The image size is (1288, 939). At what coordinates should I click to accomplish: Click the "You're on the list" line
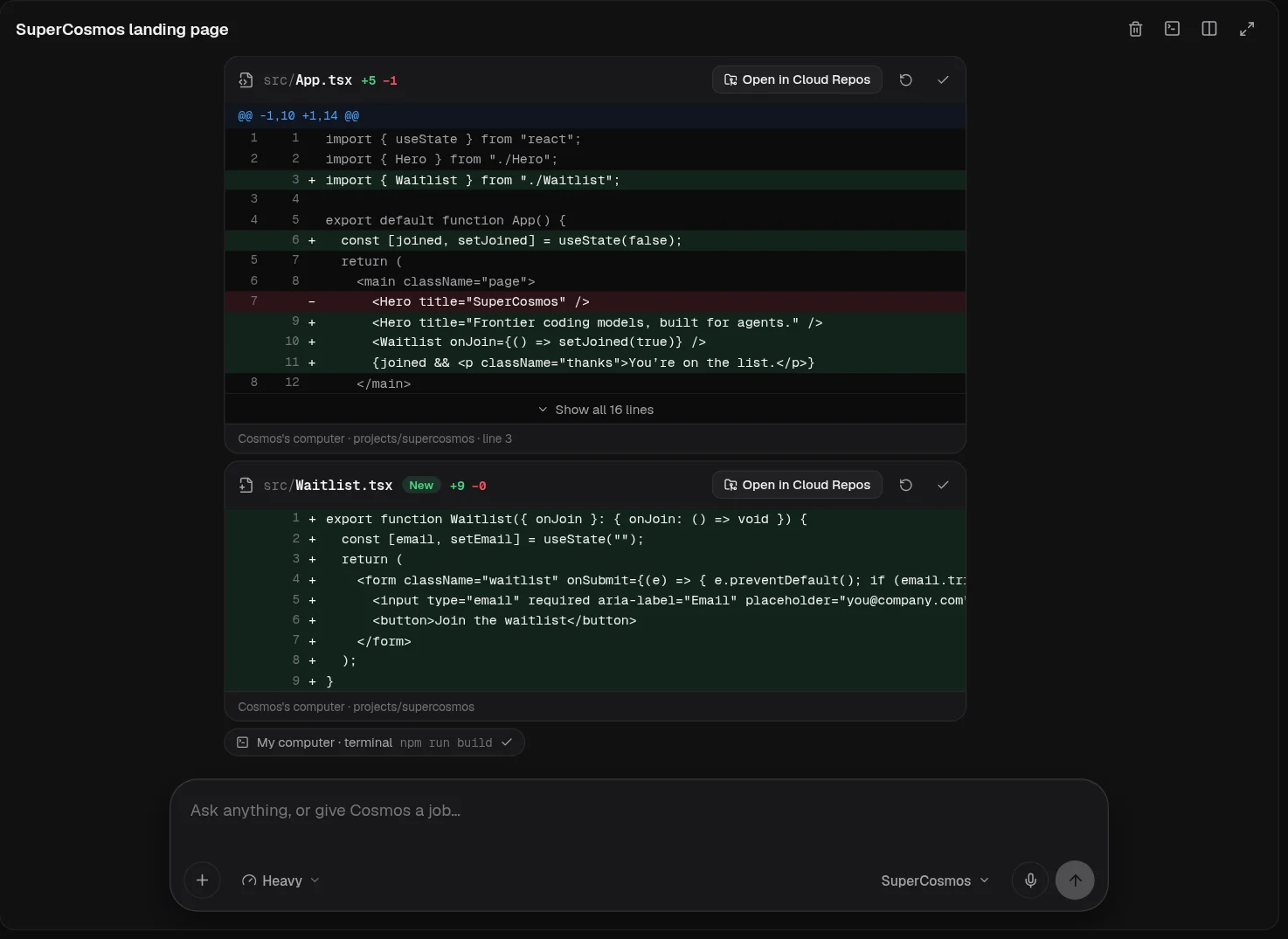tap(595, 362)
